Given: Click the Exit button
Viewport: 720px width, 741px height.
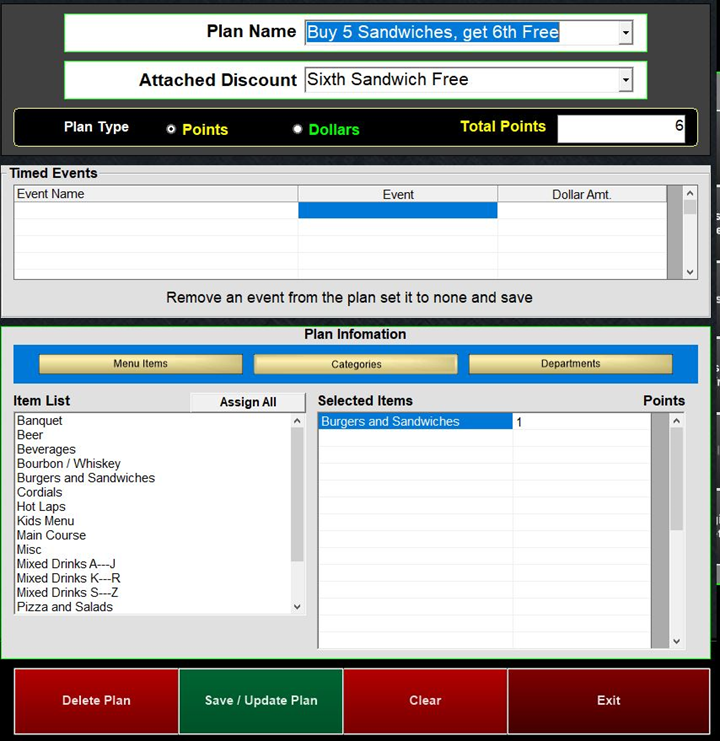Looking at the screenshot, I should tap(608, 700).
